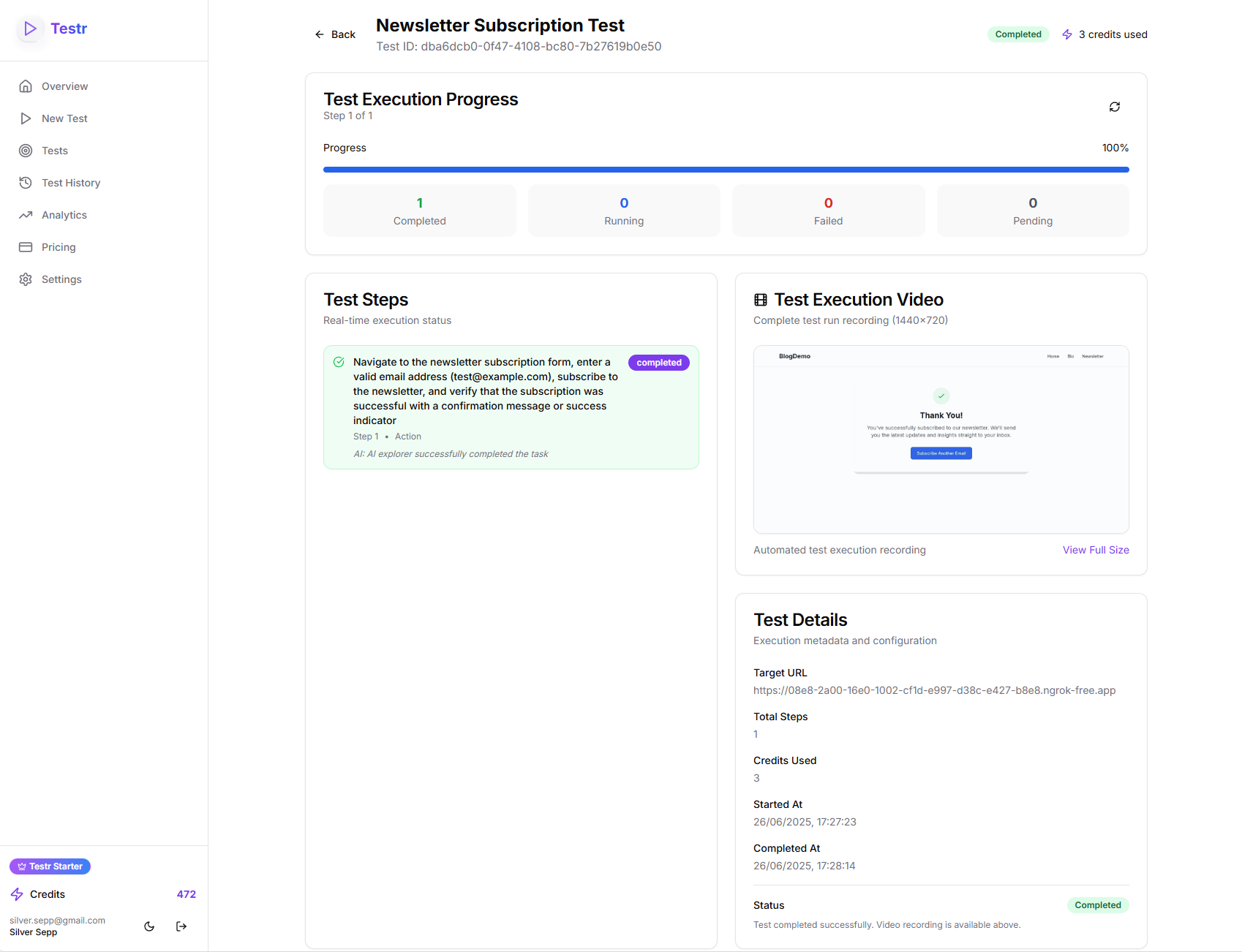Open View Full Size video link
Viewport: 1242px width, 952px height.
tap(1096, 550)
